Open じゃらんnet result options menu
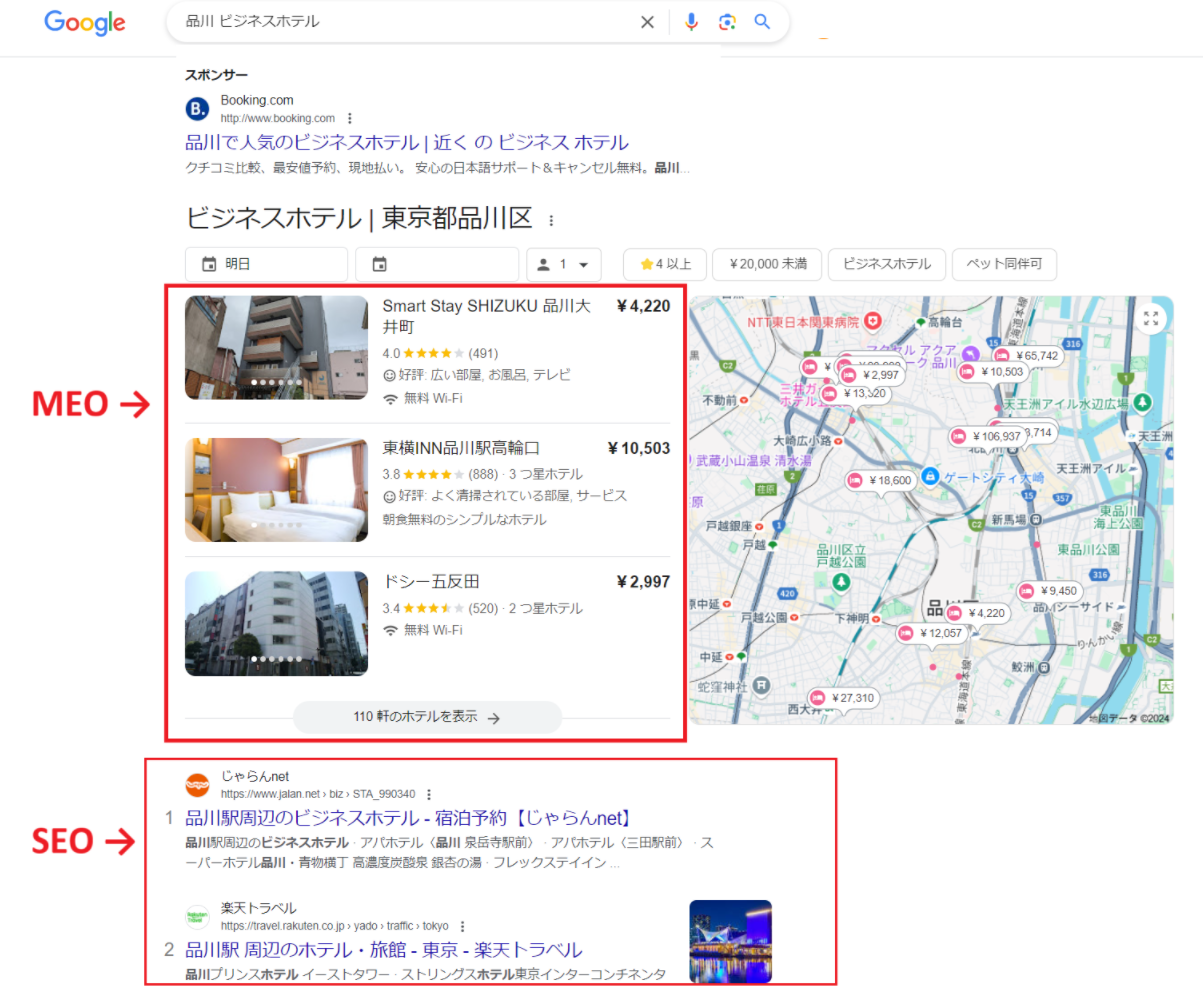 (x=428, y=794)
